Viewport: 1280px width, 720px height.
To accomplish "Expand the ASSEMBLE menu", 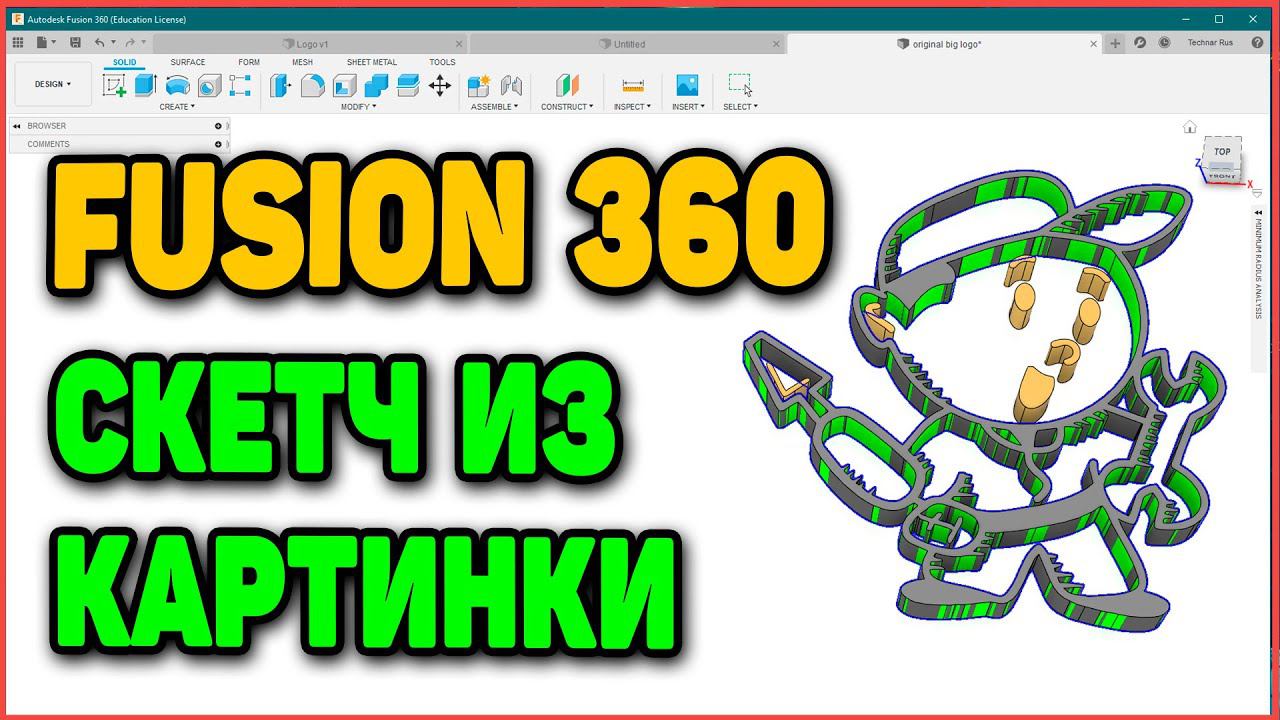I will (494, 106).
